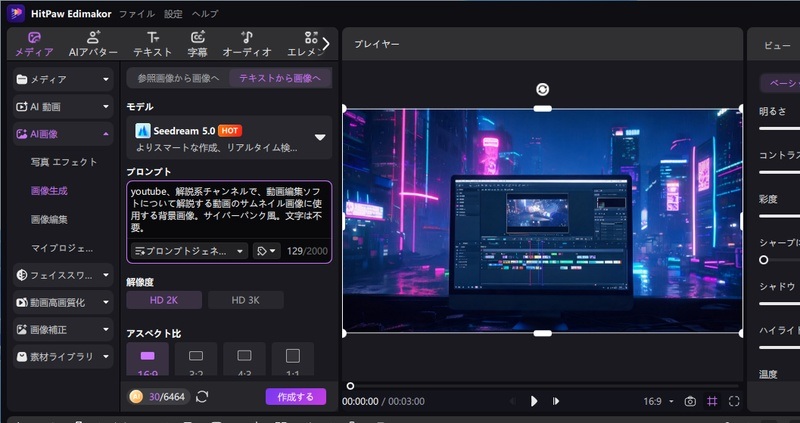Switch to テキストから画像へ mode
The image size is (800, 423).
pos(280,78)
